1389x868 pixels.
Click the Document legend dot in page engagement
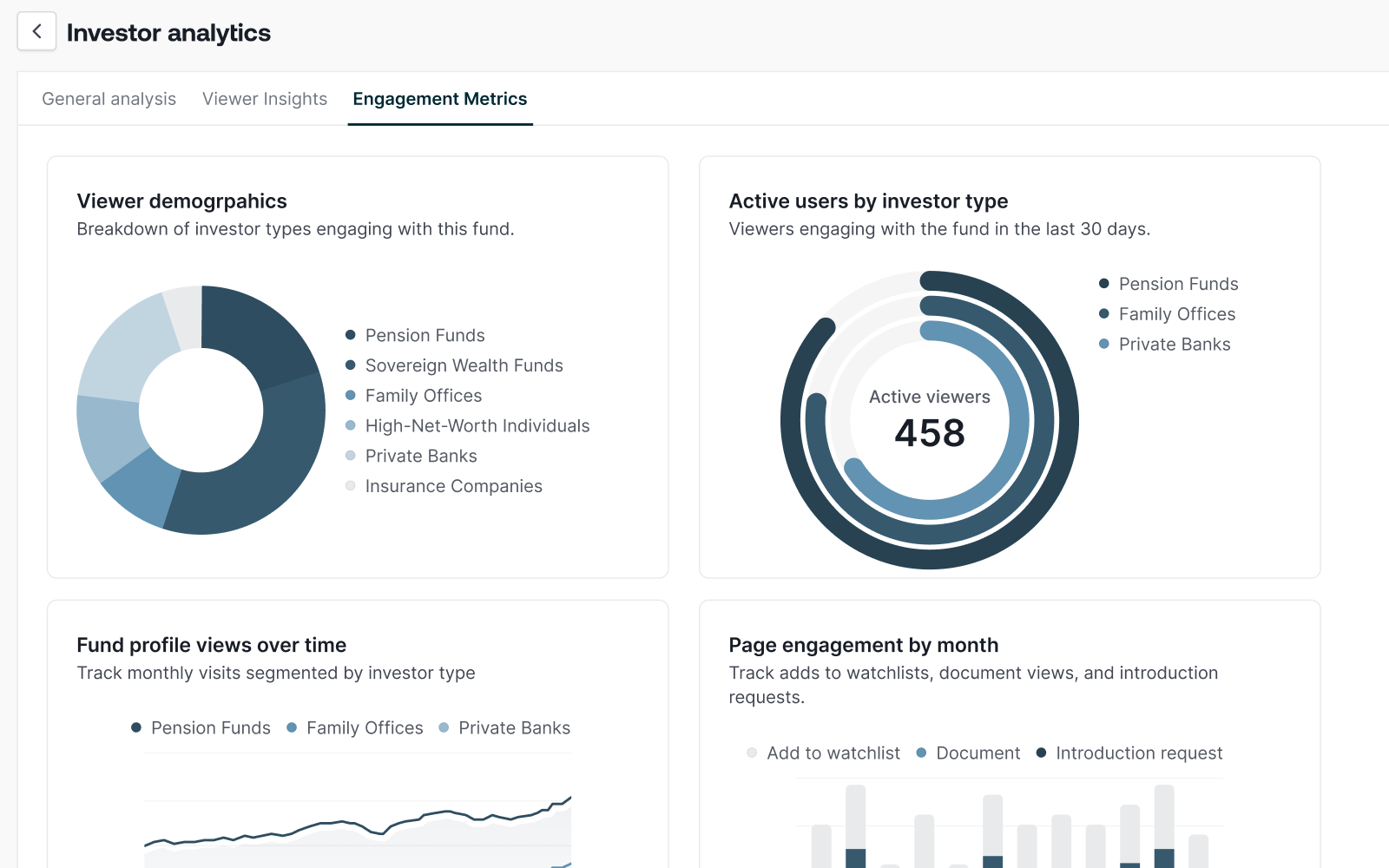click(921, 753)
